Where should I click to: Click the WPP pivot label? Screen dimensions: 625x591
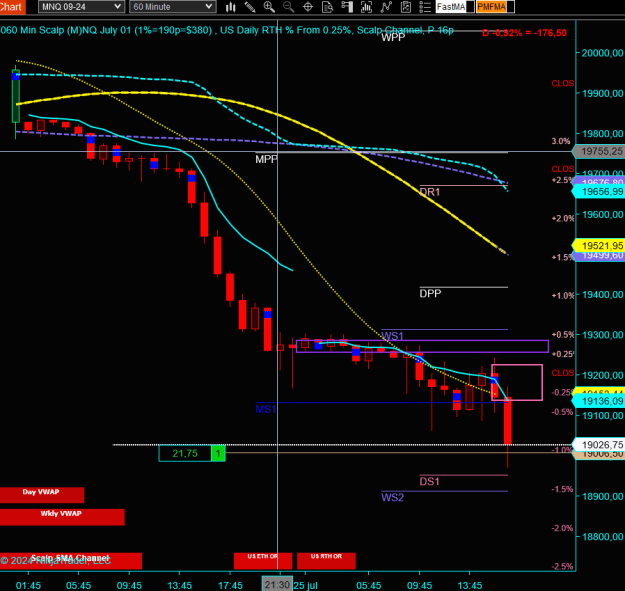pos(393,37)
